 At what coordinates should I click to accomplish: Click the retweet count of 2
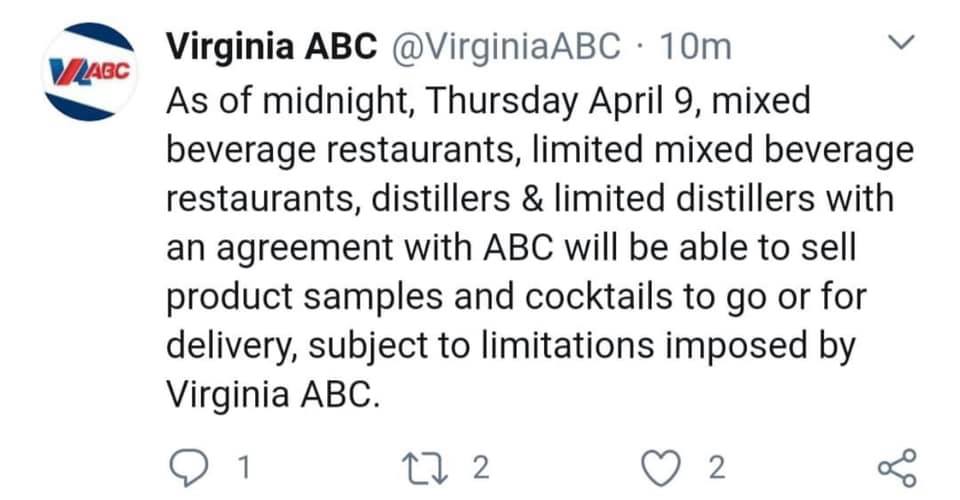tap(481, 468)
